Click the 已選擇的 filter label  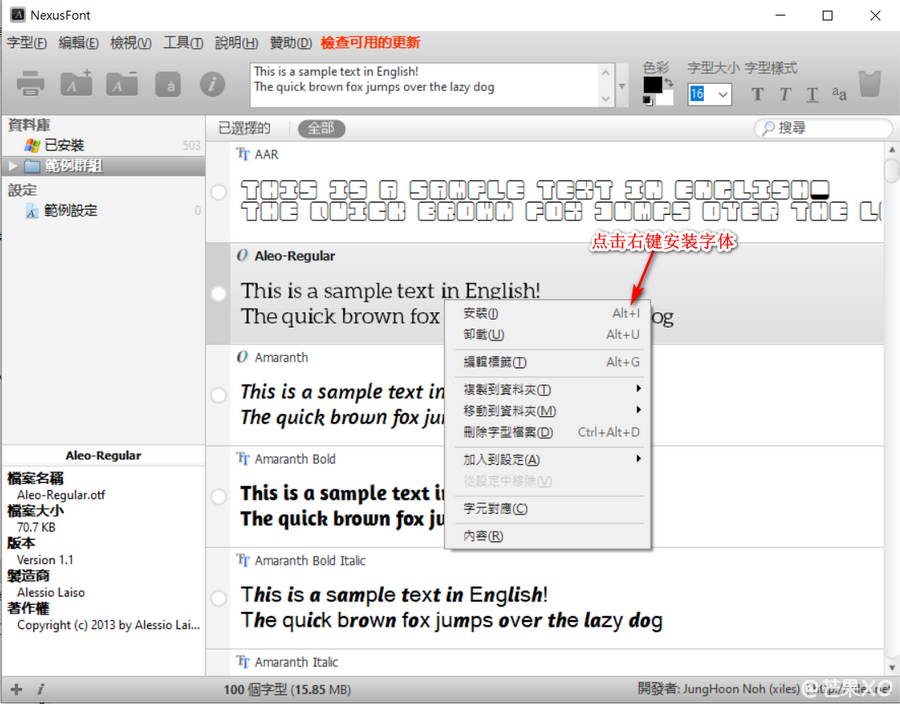(x=245, y=129)
